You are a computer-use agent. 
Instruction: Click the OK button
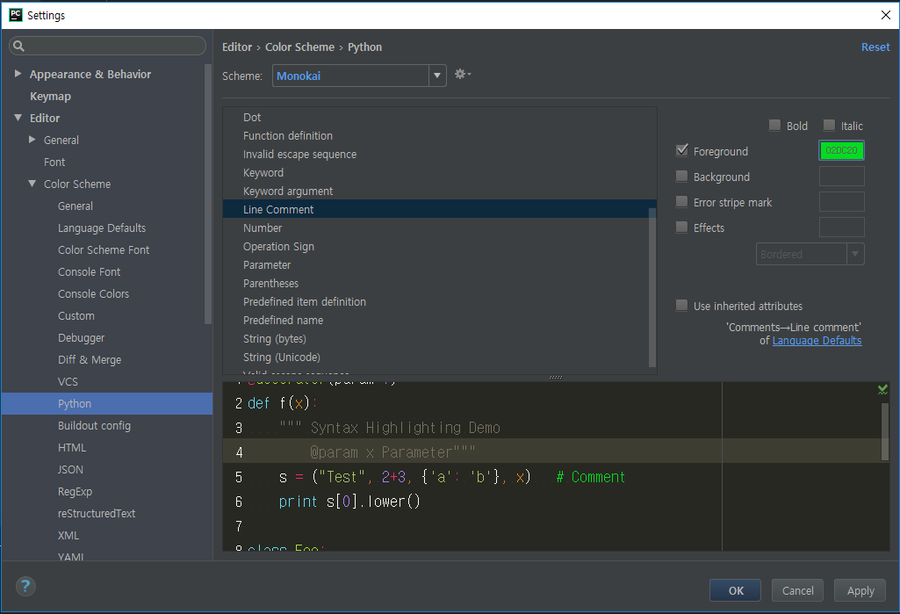[735, 590]
